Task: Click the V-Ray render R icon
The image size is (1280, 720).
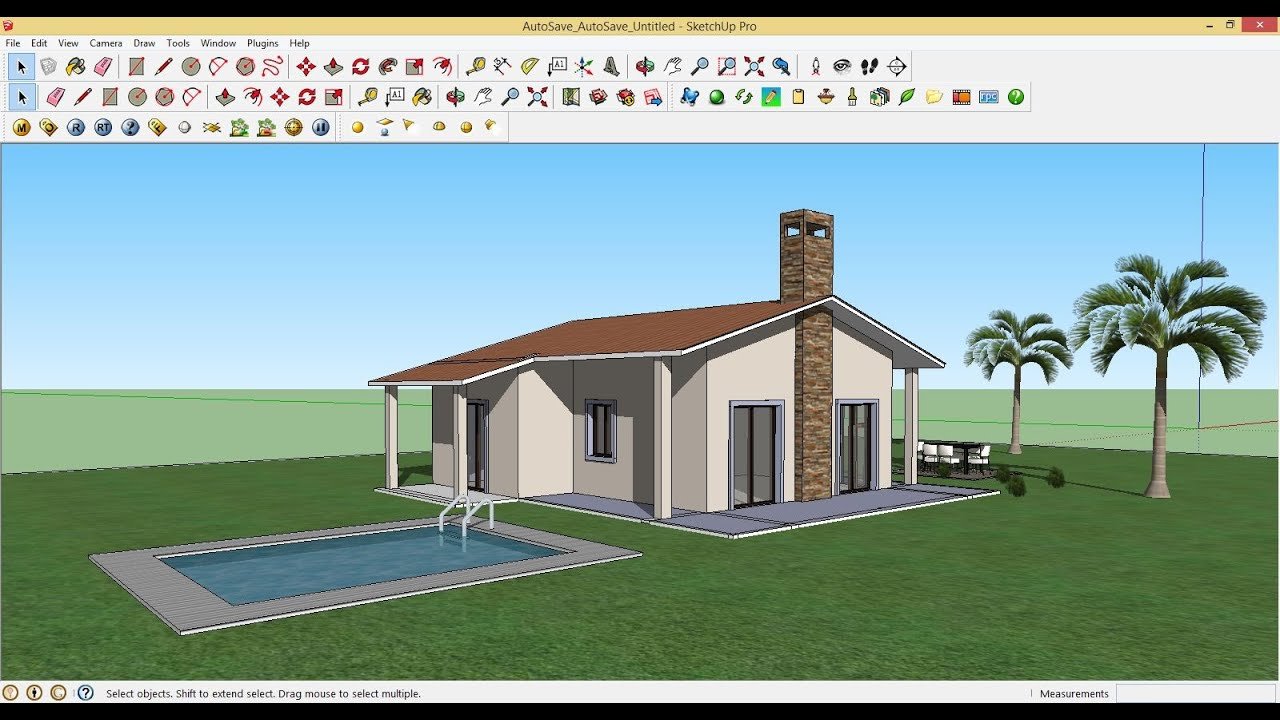Action: click(76, 127)
